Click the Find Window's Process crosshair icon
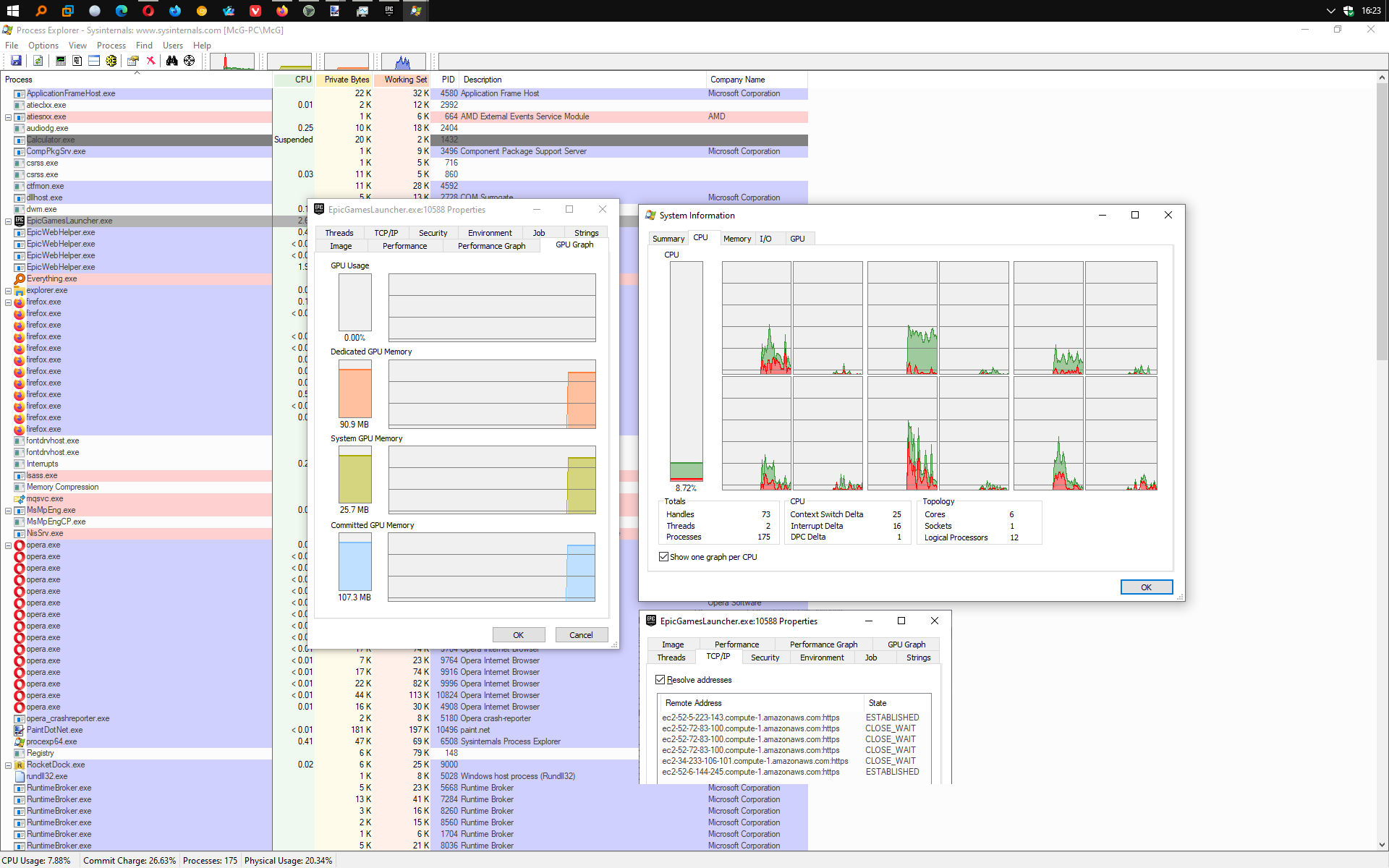The image size is (1389, 868). click(189, 61)
